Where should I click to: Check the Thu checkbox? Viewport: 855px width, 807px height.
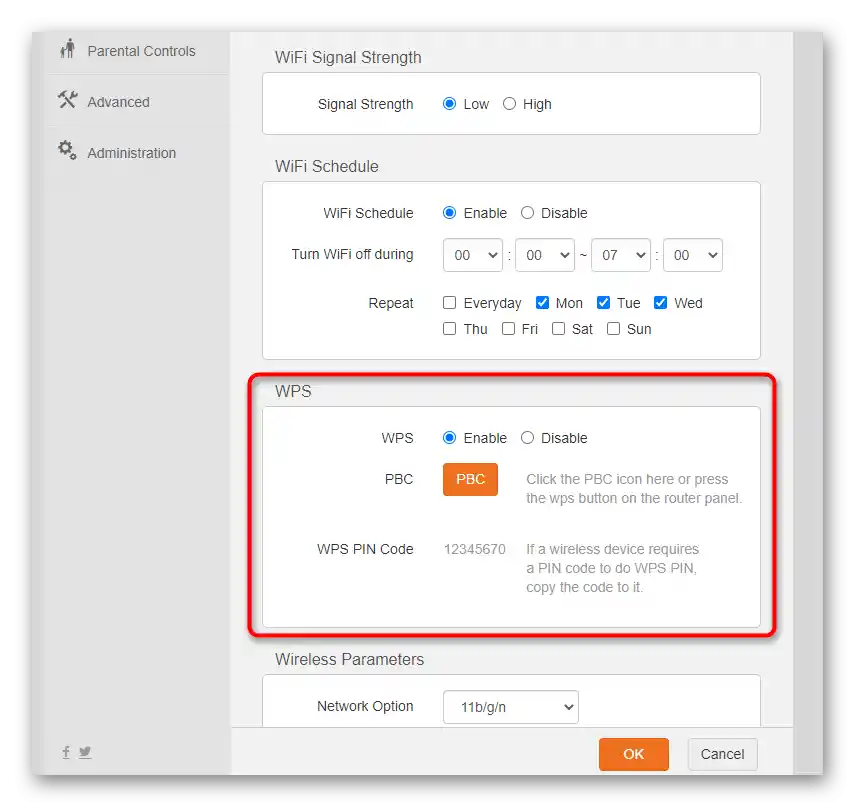pos(449,329)
